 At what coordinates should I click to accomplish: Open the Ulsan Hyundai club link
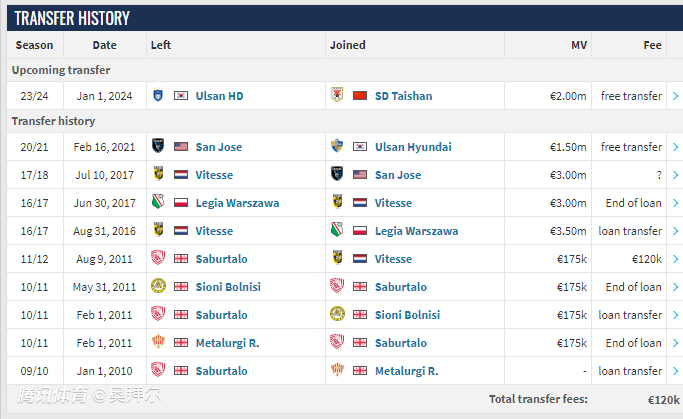pos(413,147)
